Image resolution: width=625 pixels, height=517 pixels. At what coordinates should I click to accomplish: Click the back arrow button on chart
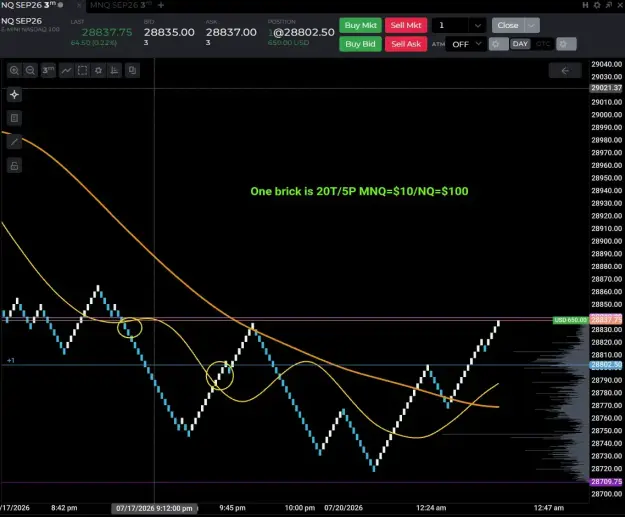[x=565, y=71]
